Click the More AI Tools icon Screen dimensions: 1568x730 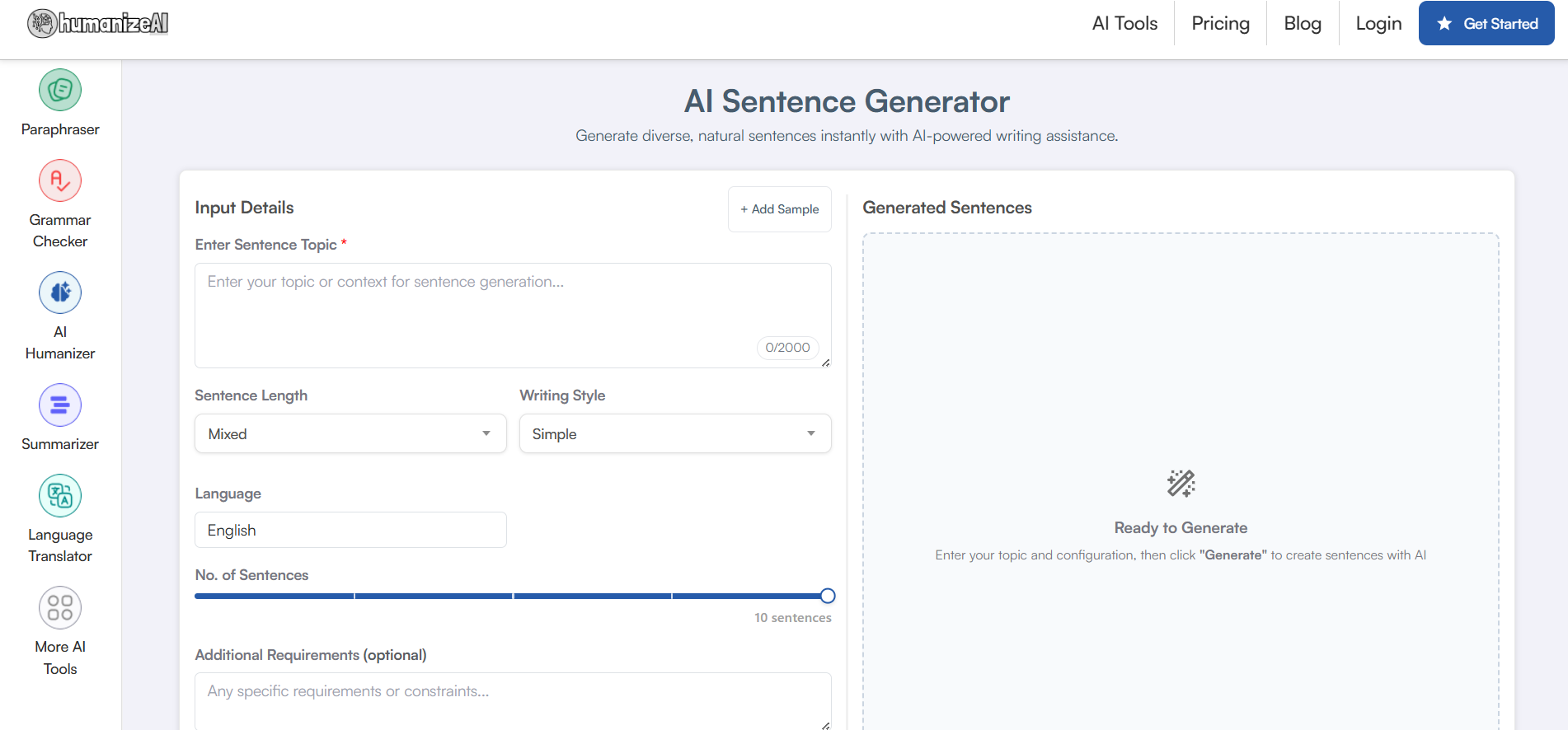point(60,607)
